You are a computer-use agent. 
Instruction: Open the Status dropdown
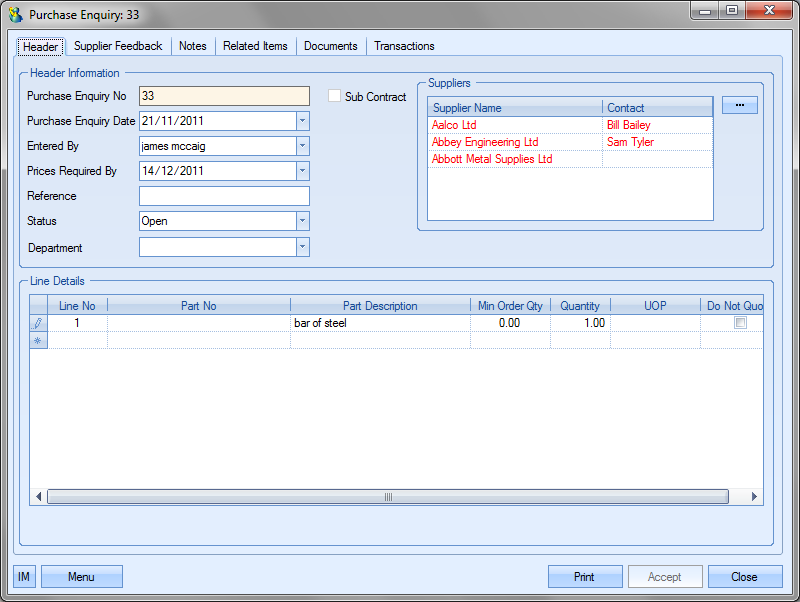(302, 221)
